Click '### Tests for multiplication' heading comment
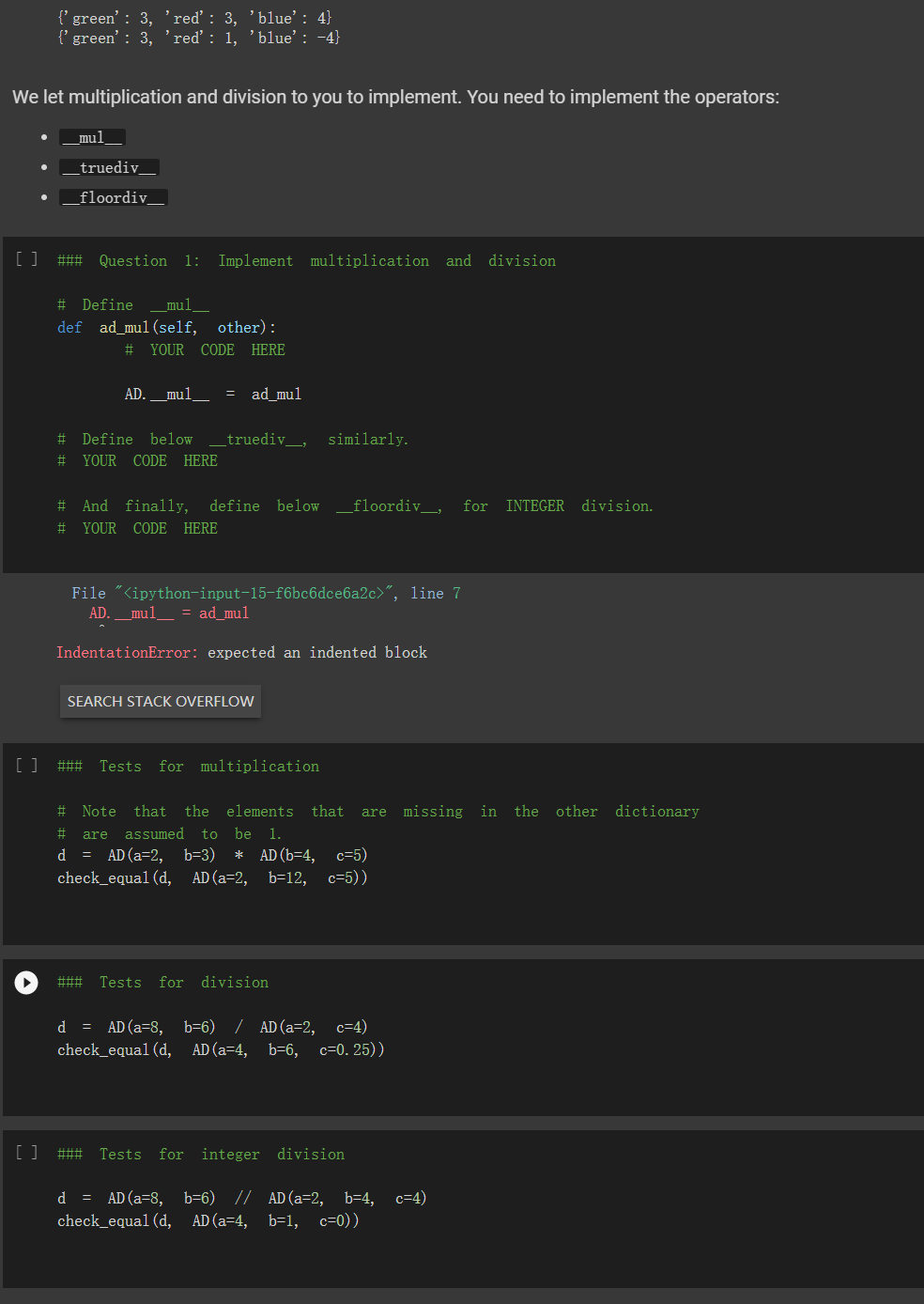The image size is (924, 1304). (x=189, y=767)
